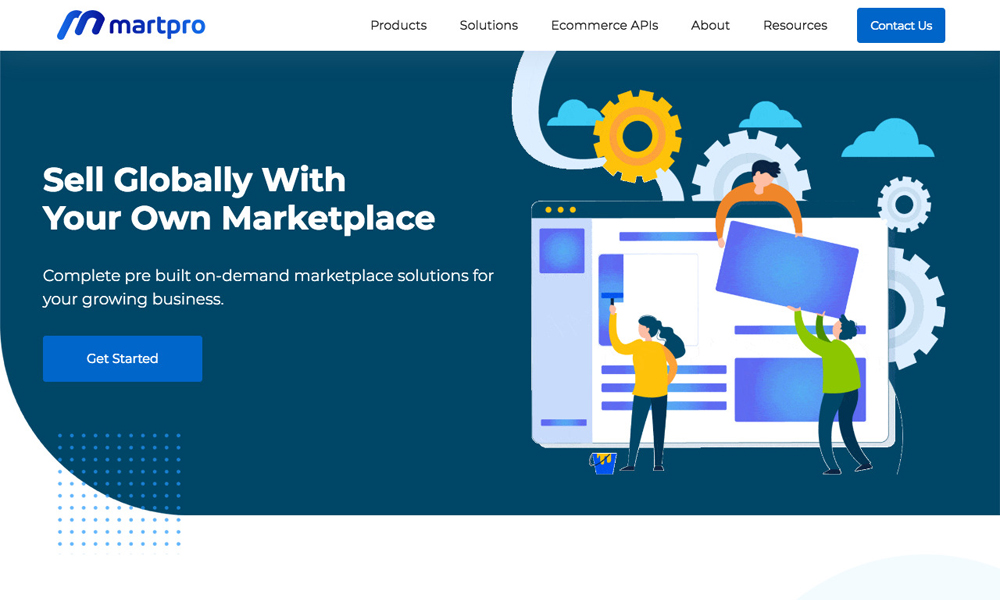Image resolution: width=1000 pixels, height=600 pixels.
Task: Select the About nav item
Action: [710, 25]
